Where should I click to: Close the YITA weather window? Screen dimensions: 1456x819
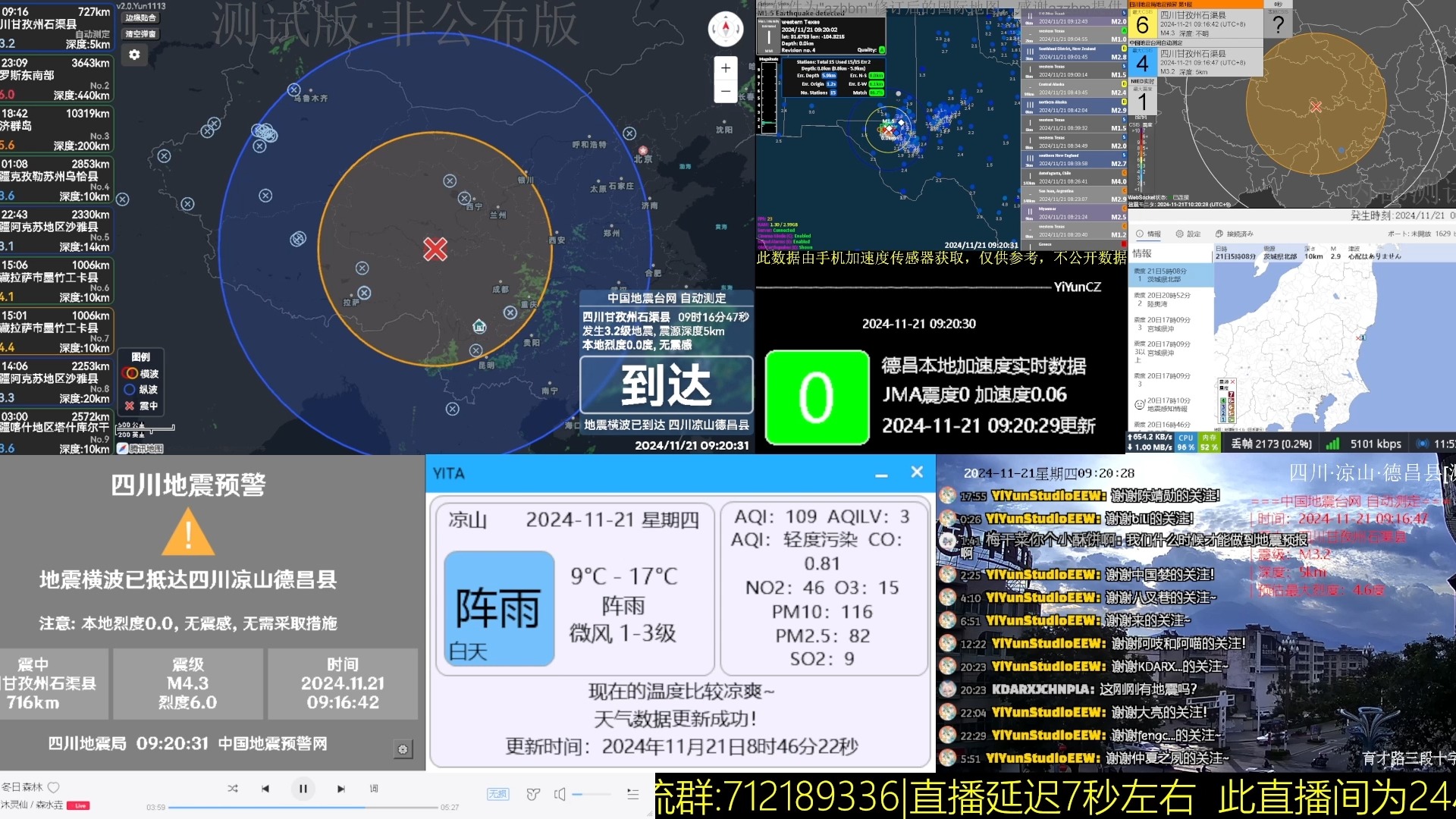(x=917, y=472)
